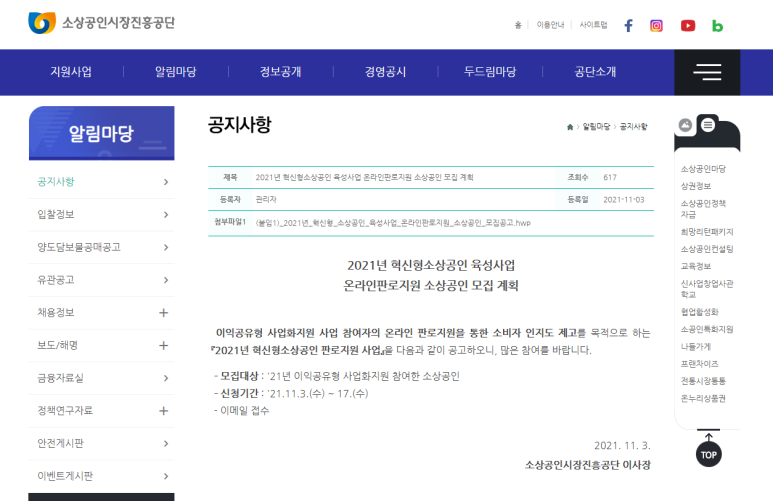The width and height of the screenshot is (773, 501).
Task: Select 안전게시판 in the sidebar
Action: click(x=102, y=443)
